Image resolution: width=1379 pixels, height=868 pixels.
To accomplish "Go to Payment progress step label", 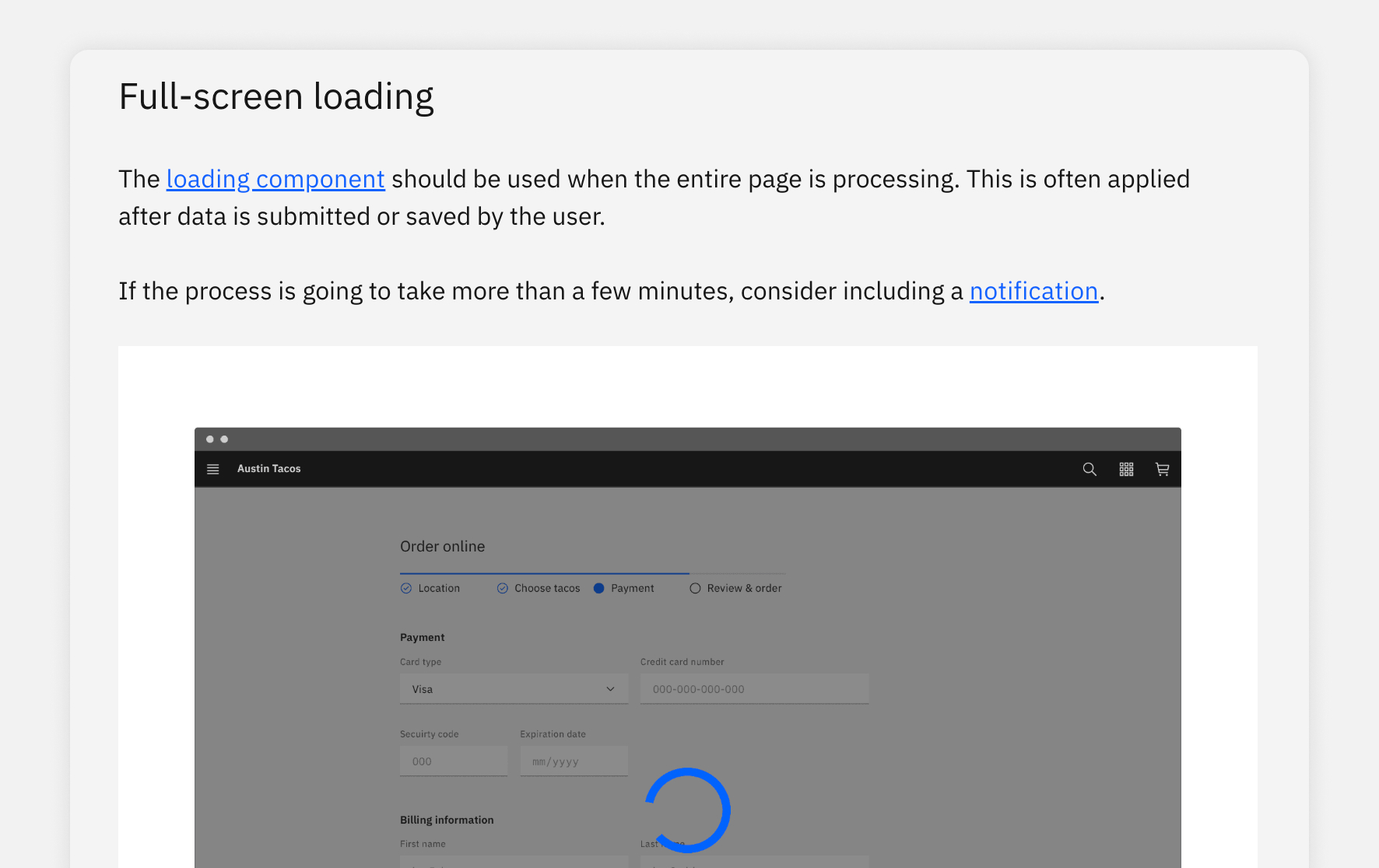I will 633,588.
